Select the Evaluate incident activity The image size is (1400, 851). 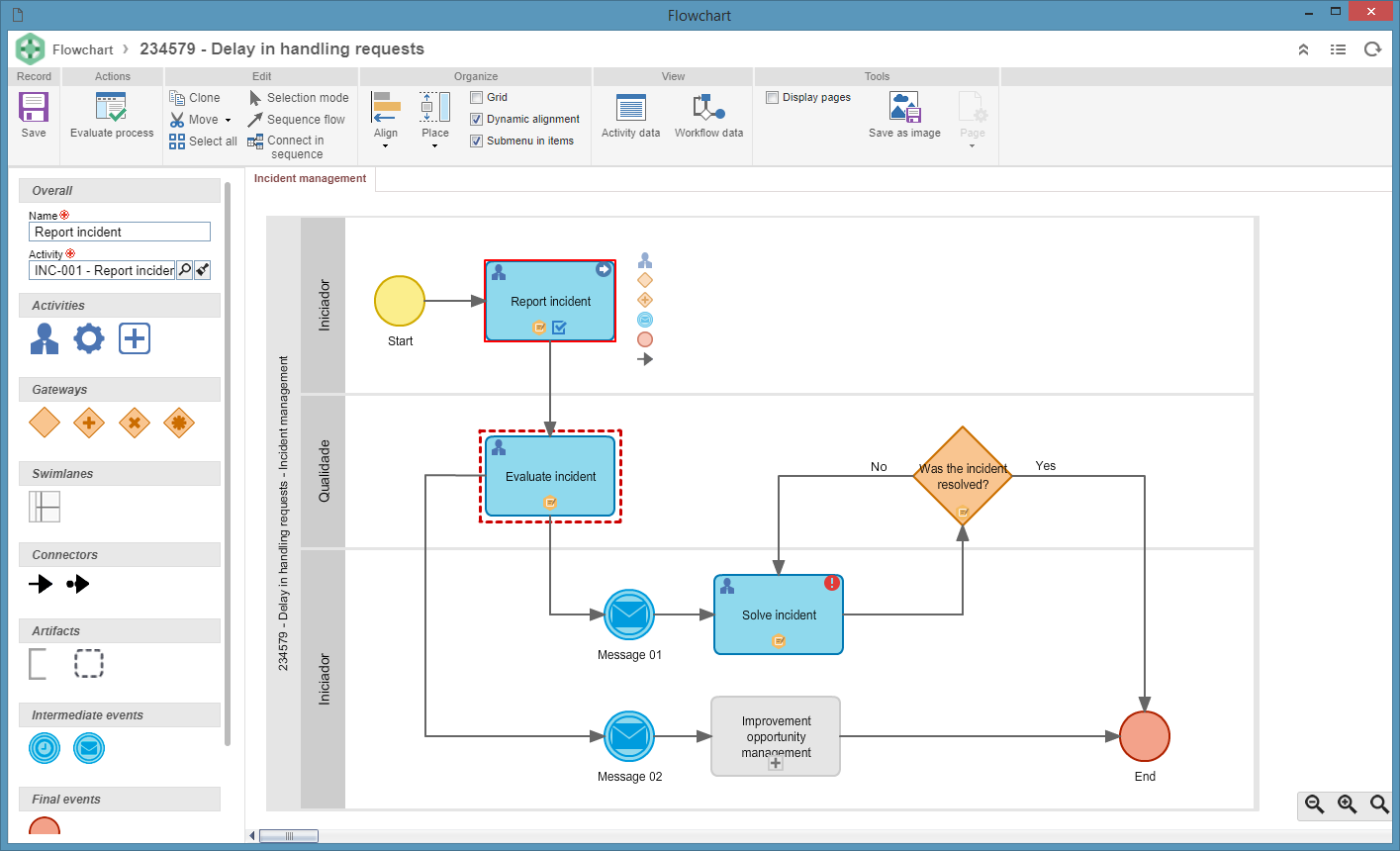point(550,476)
